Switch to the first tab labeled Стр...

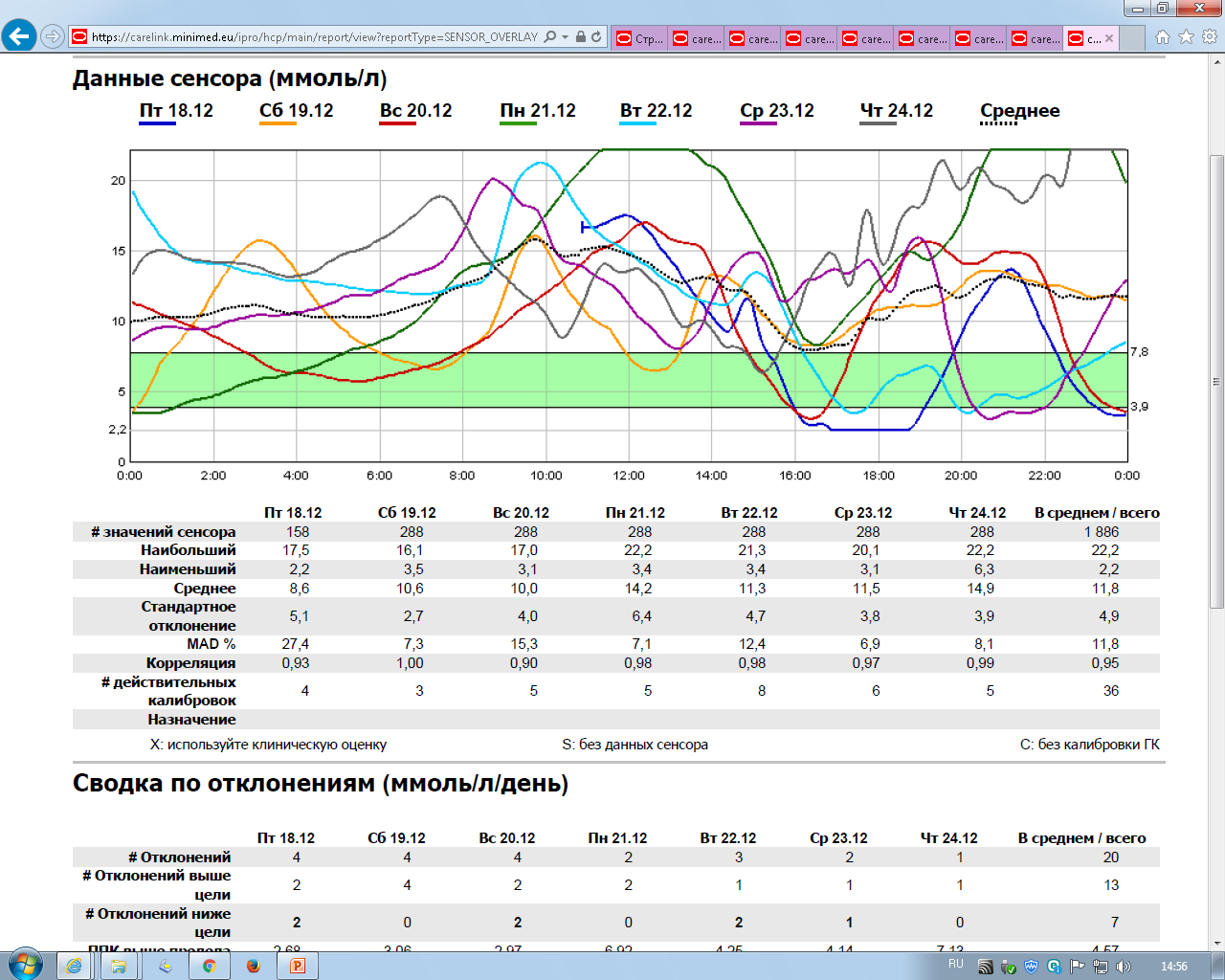639,38
